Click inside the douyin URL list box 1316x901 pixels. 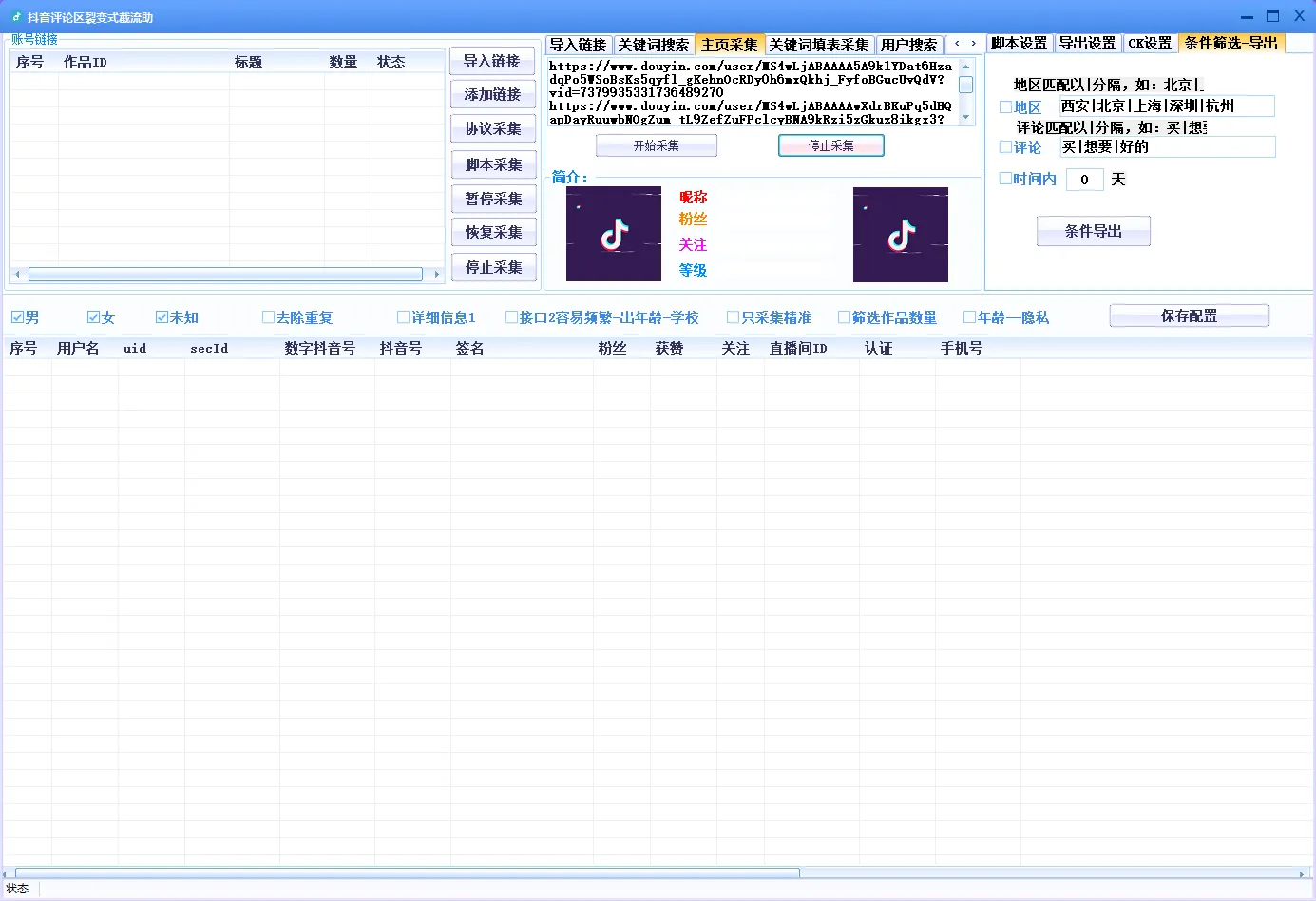click(x=751, y=92)
